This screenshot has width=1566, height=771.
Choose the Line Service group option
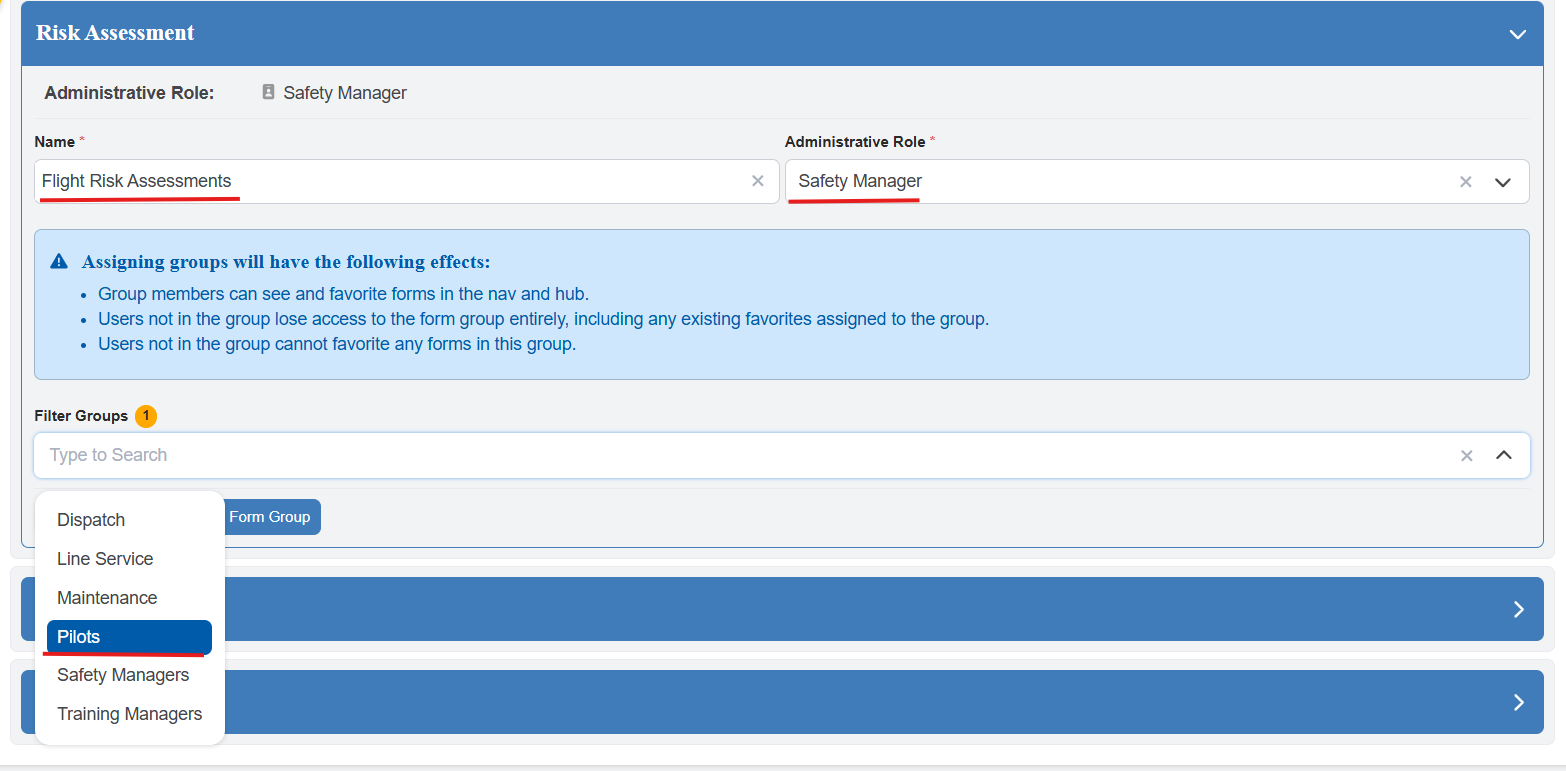[105, 559]
